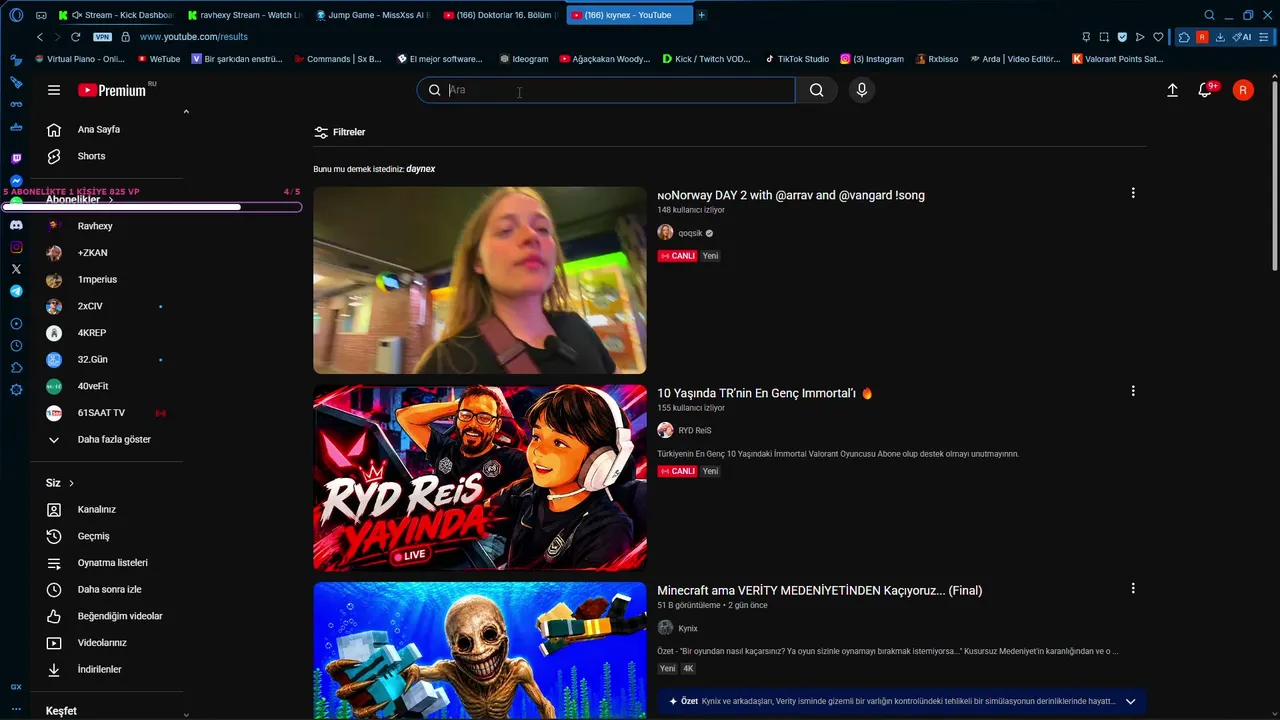The height and width of the screenshot is (720, 1280).
Task: Open the YouTube upload/create icon
Action: (1172, 90)
